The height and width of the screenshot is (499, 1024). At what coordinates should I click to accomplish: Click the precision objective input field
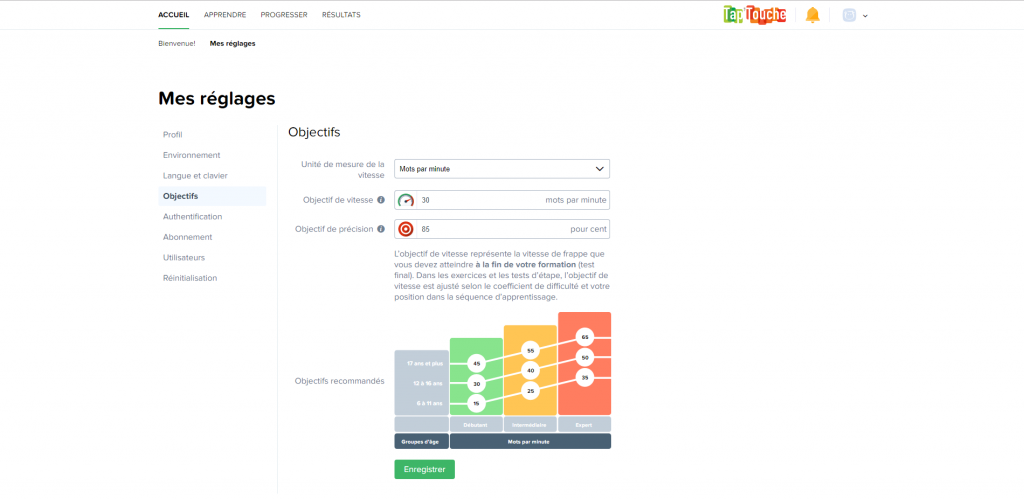(480, 229)
